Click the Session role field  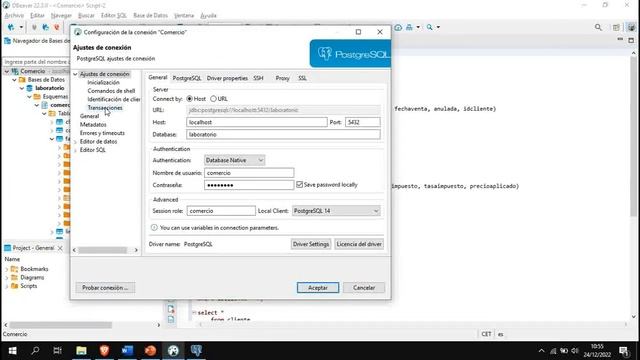(x=221, y=211)
